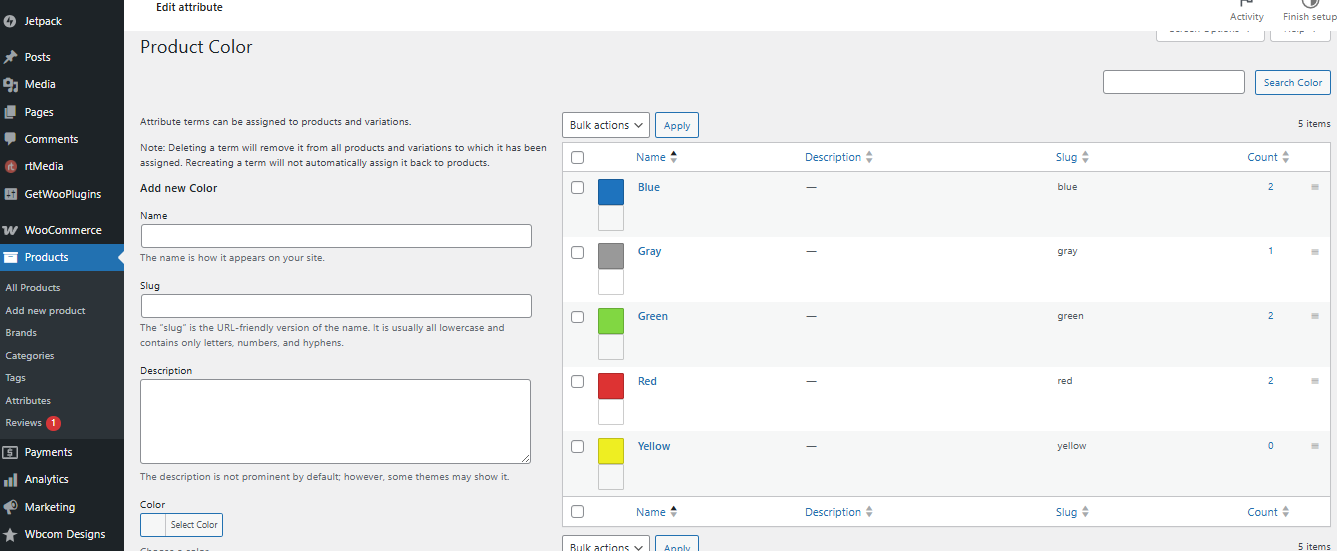The width and height of the screenshot is (1337, 551).
Task: Click the Select Color swatch button
Action: point(181,525)
